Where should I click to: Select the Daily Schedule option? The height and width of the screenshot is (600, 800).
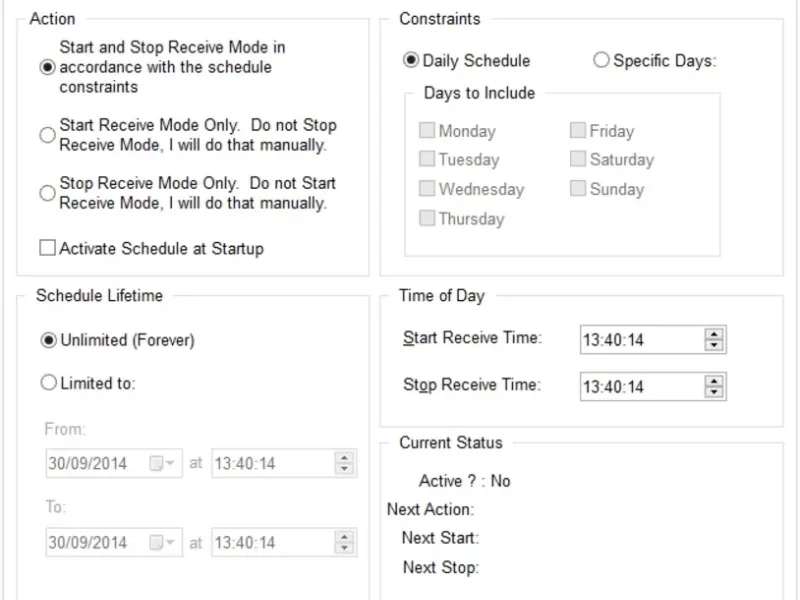point(411,60)
